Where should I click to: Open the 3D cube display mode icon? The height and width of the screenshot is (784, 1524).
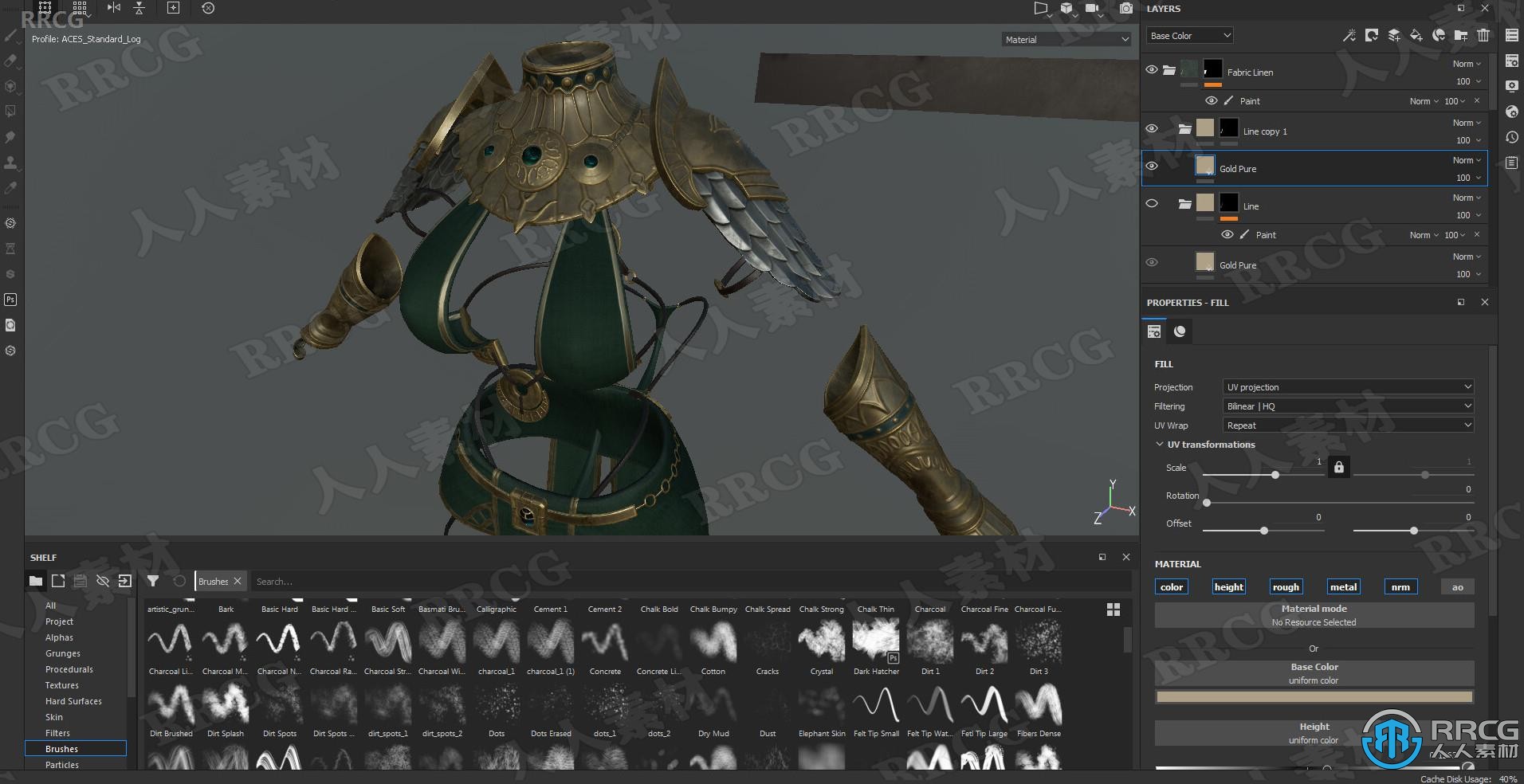point(1067,9)
